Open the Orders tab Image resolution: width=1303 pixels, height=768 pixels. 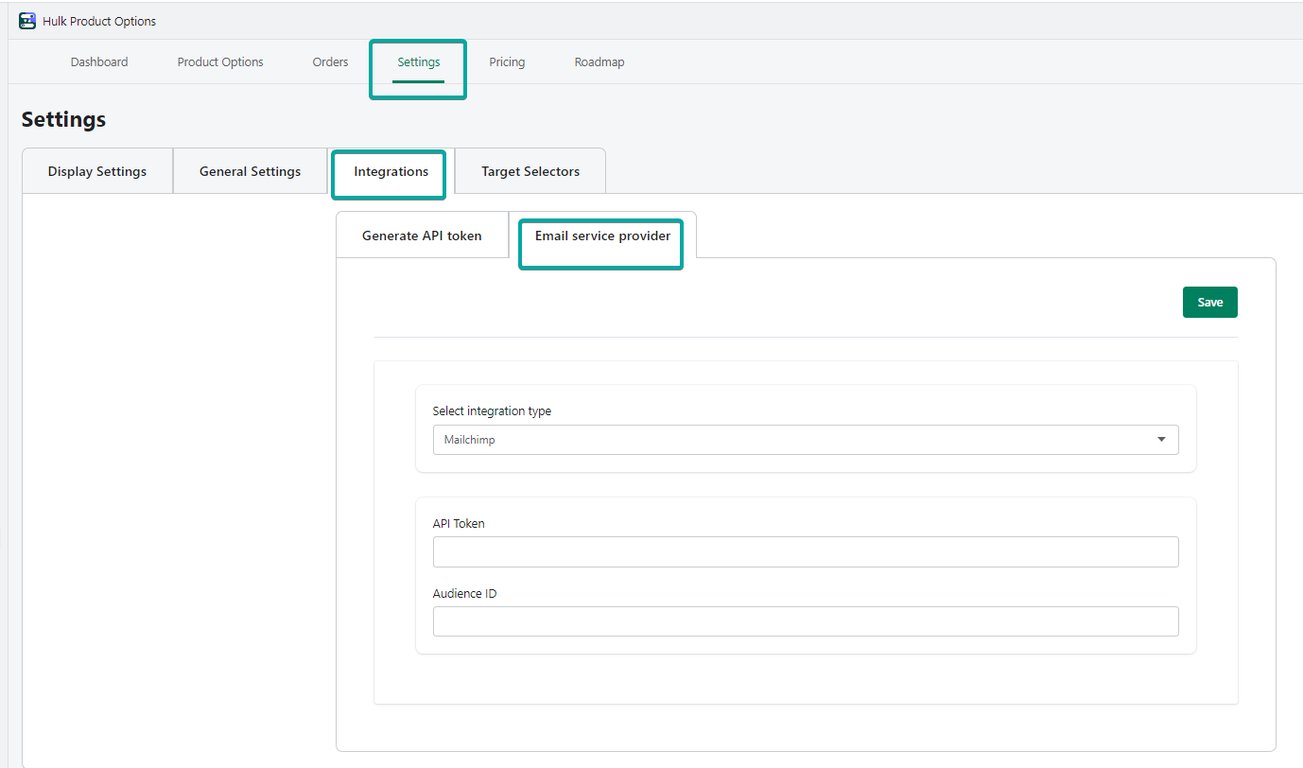tap(330, 62)
